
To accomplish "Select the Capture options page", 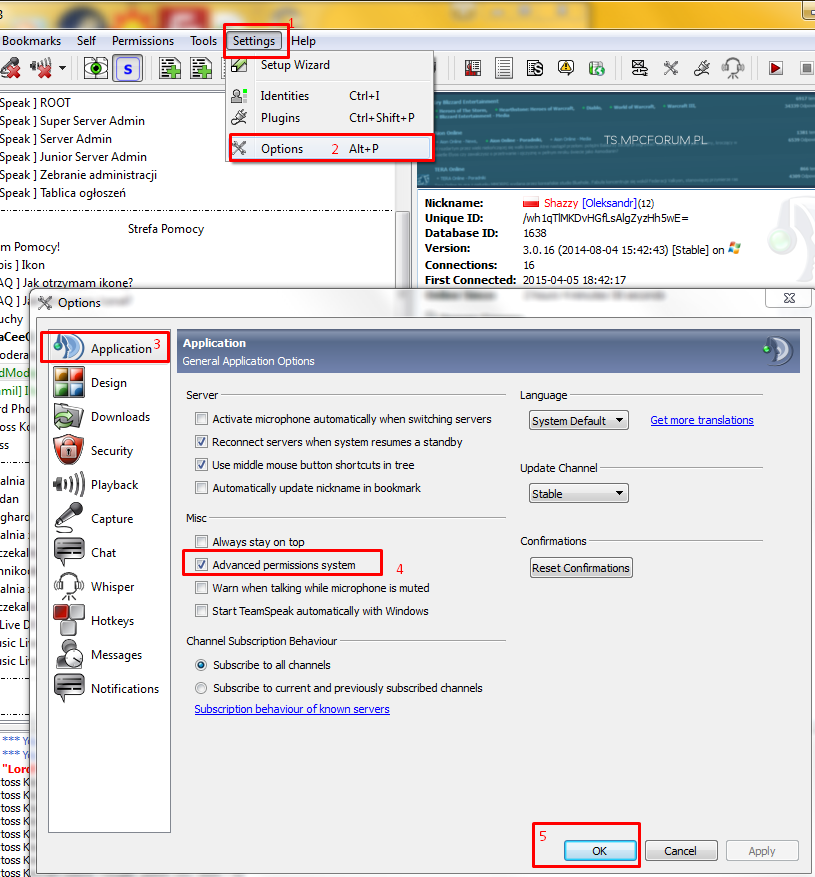I will pos(109,519).
